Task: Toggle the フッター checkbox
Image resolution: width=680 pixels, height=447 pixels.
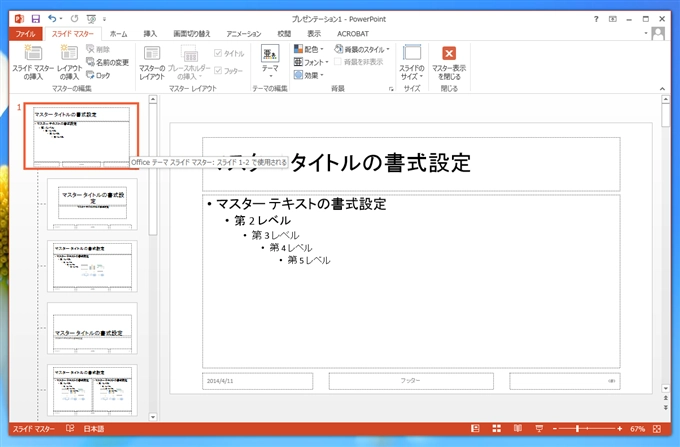Action: click(x=218, y=70)
